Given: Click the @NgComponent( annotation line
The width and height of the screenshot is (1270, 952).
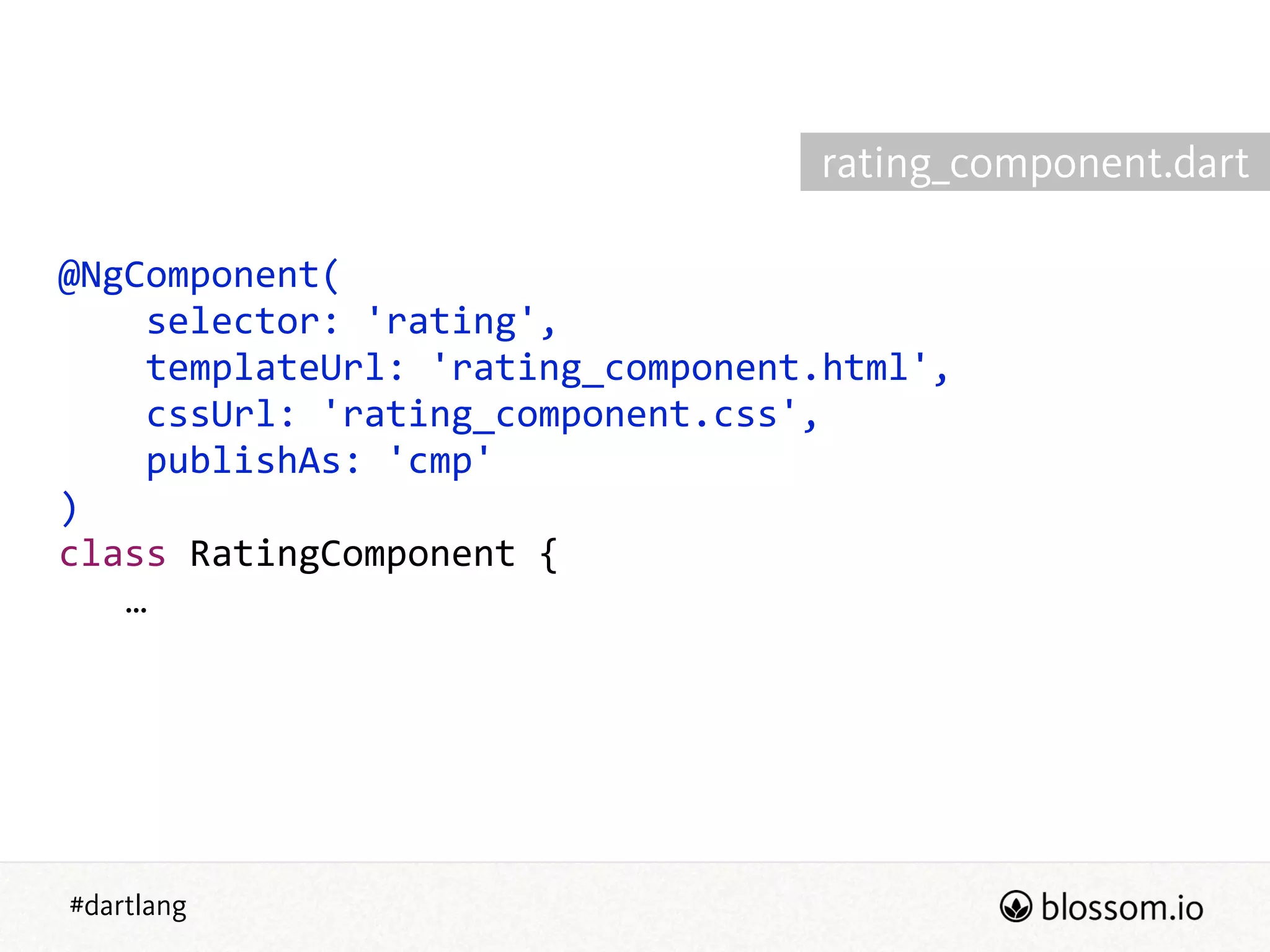Looking at the screenshot, I should [198, 275].
